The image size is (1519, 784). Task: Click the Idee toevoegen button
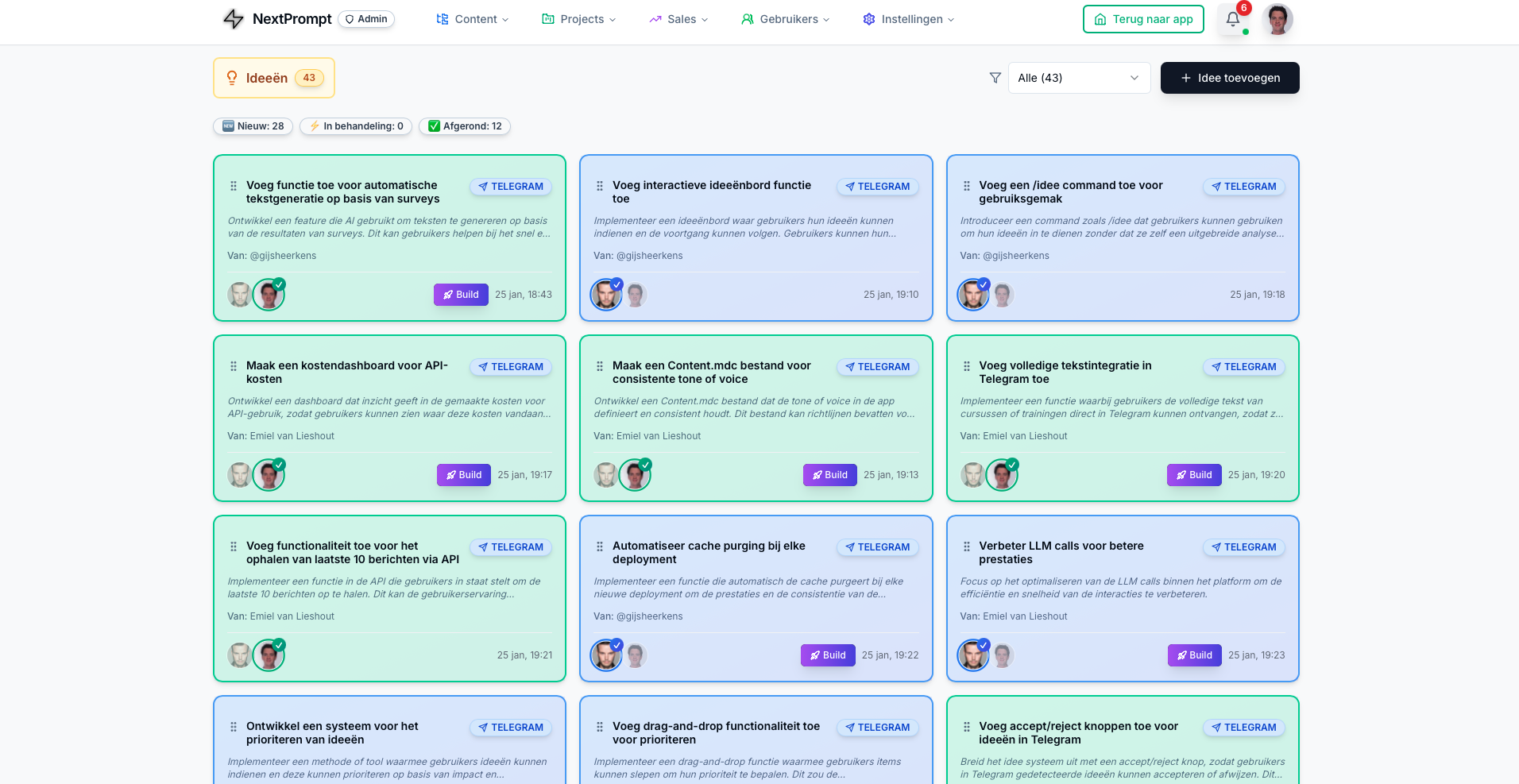coord(1229,78)
